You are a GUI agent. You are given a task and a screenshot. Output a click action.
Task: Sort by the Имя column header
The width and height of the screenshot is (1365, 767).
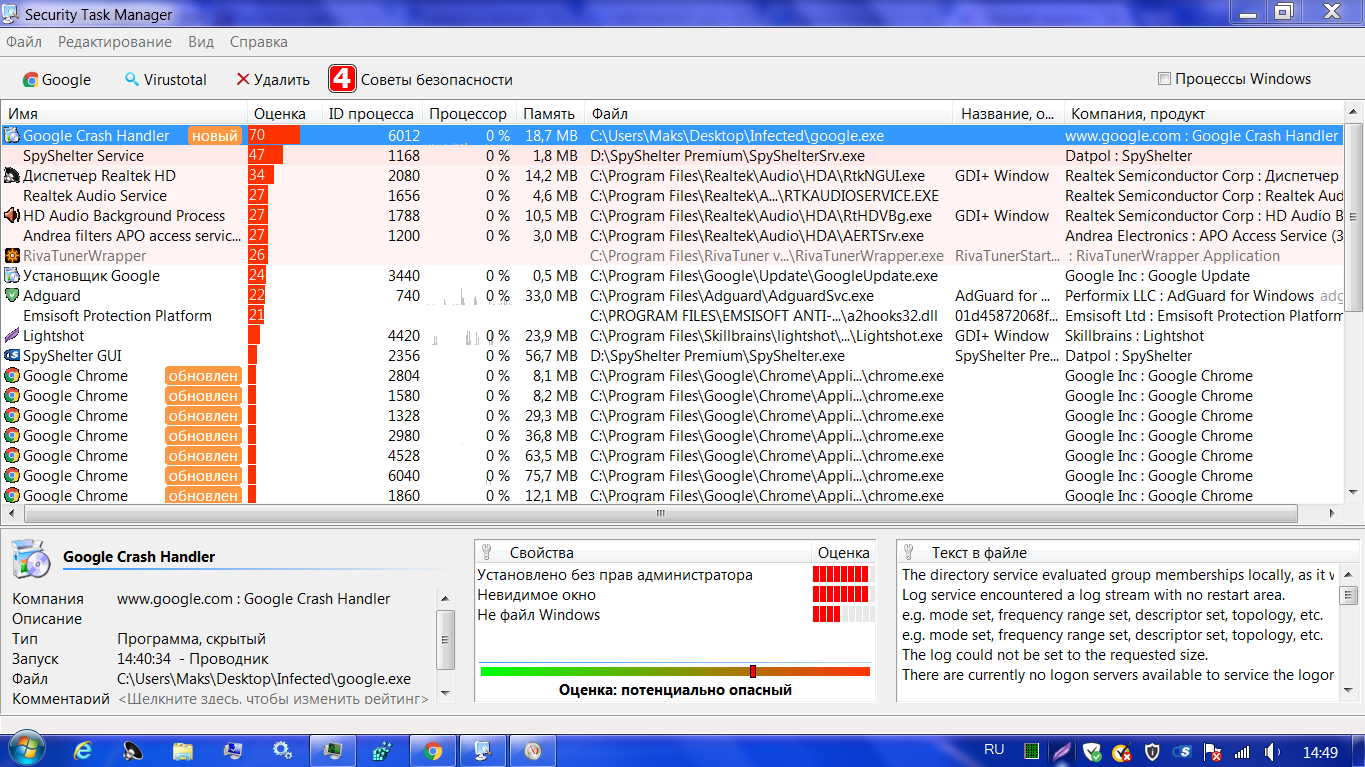[124, 114]
